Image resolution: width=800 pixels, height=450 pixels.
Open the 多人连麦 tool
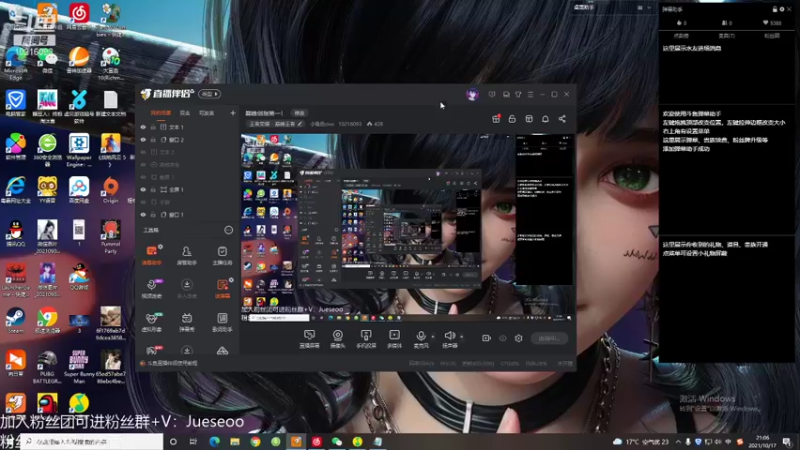[x=187, y=288]
